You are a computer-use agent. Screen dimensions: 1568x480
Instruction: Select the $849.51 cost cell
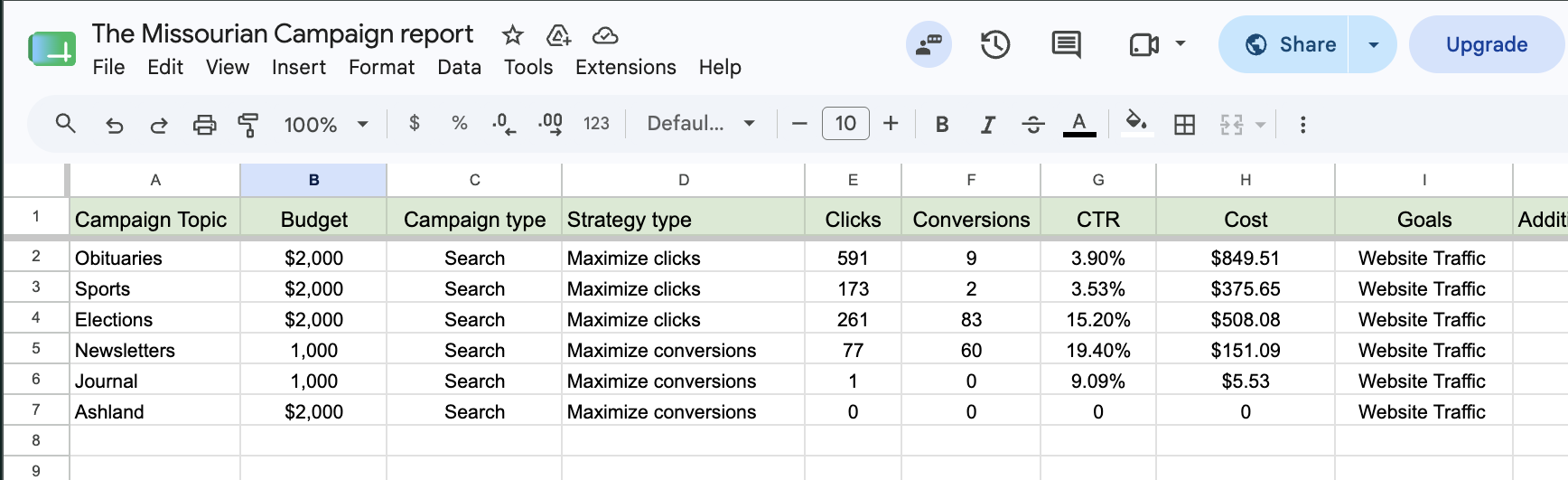coord(1246,258)
